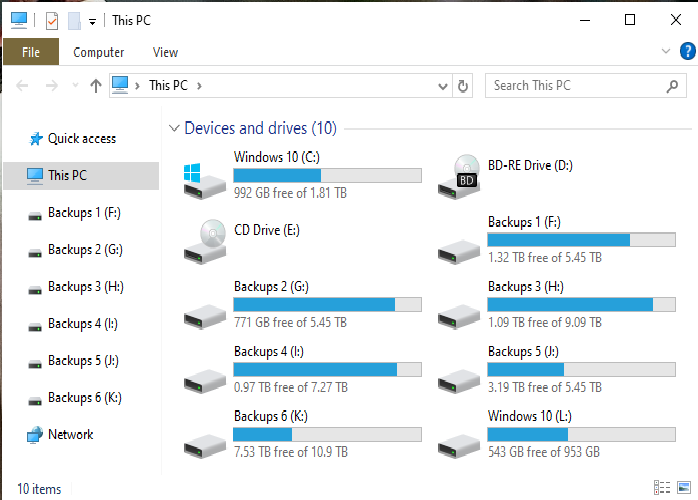This screenshot has width=698, height=500.
Task: Click the New folder quick access icon
Action: [74, 21]
